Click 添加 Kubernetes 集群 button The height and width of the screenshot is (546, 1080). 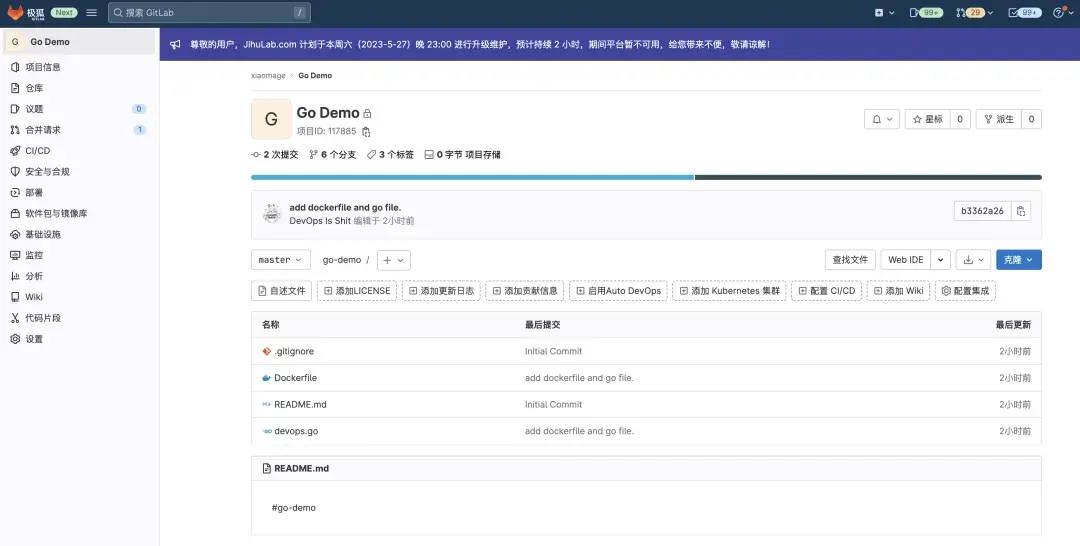tap(729, 291)
